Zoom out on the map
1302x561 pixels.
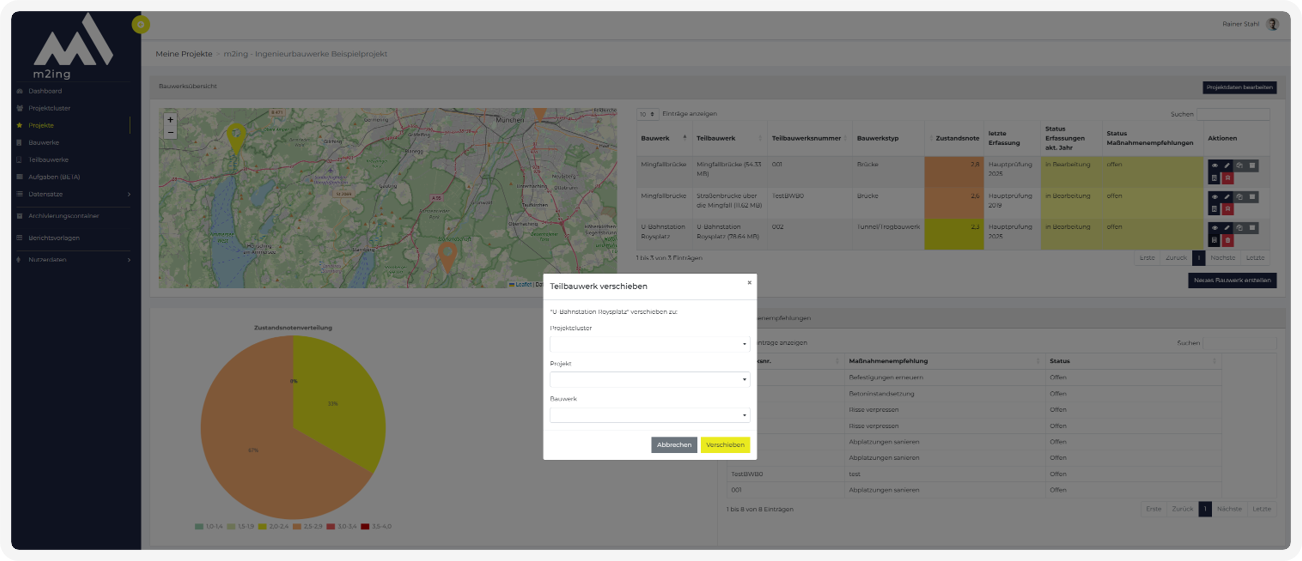[x=170, y=132]
